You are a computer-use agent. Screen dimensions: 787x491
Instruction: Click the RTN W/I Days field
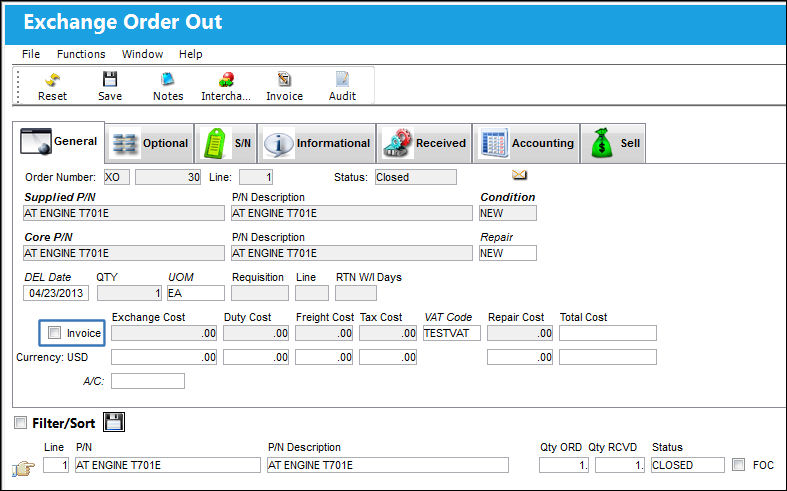coord(356,293)
